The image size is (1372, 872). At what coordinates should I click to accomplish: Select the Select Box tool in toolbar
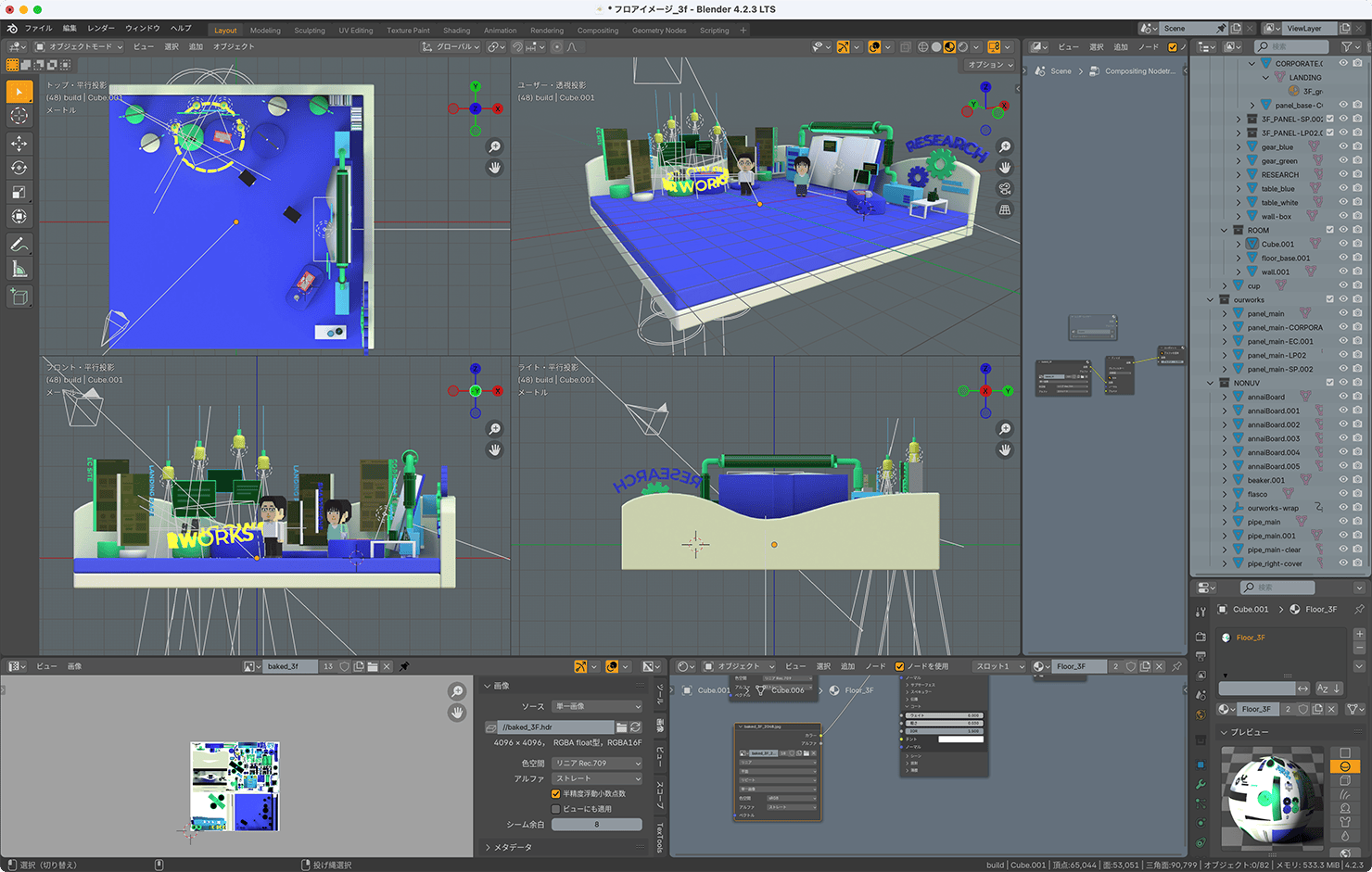pos(19,92)
